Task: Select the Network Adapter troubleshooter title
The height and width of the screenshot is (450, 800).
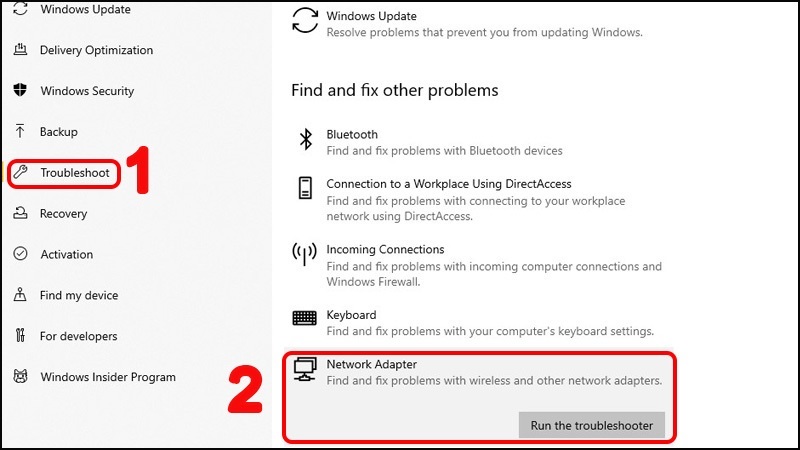Action: pyautogui.click(x=371, y=364)
